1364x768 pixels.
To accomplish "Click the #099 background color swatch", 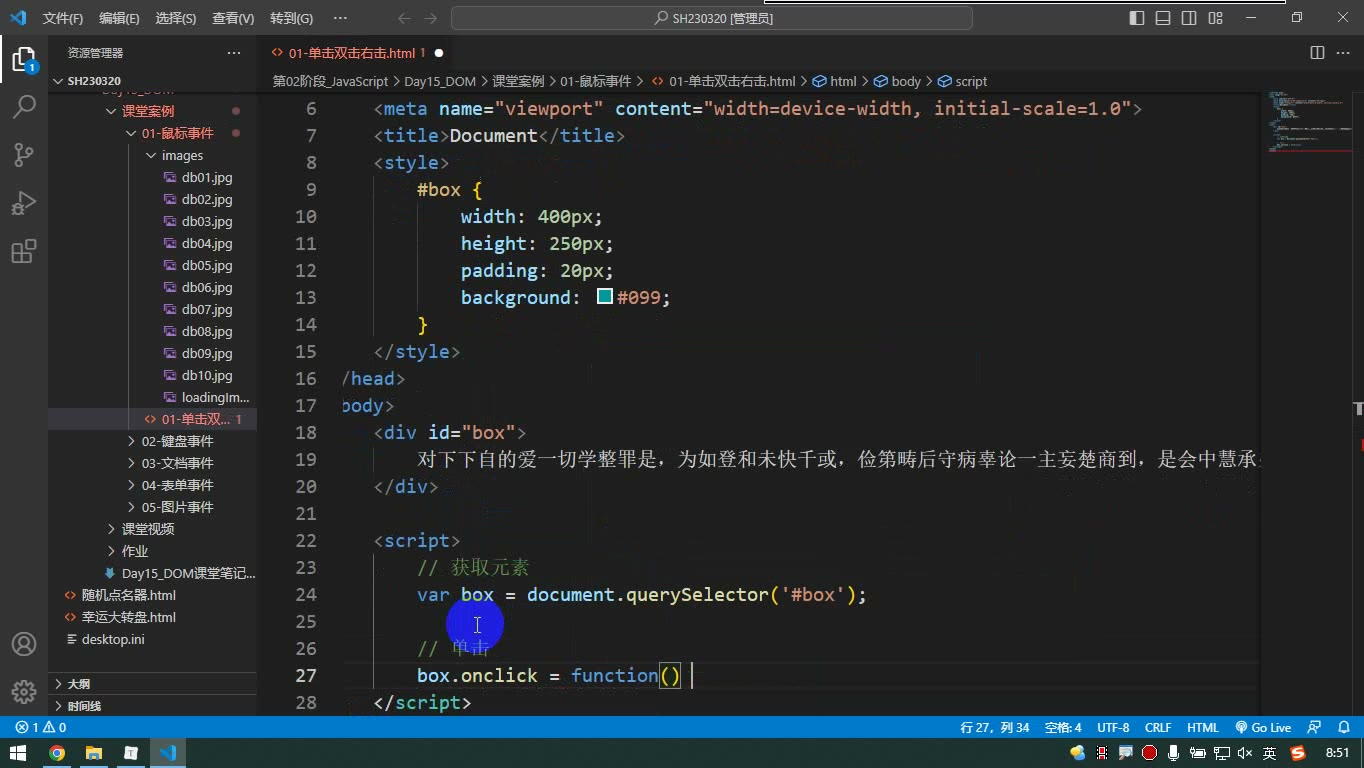I will (604, 297).
